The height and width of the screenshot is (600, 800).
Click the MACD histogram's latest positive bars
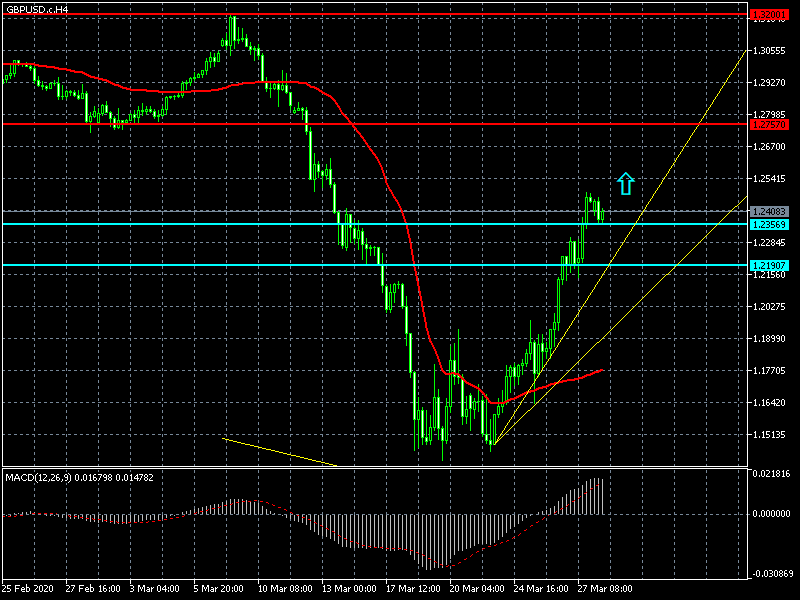[596, 497]
